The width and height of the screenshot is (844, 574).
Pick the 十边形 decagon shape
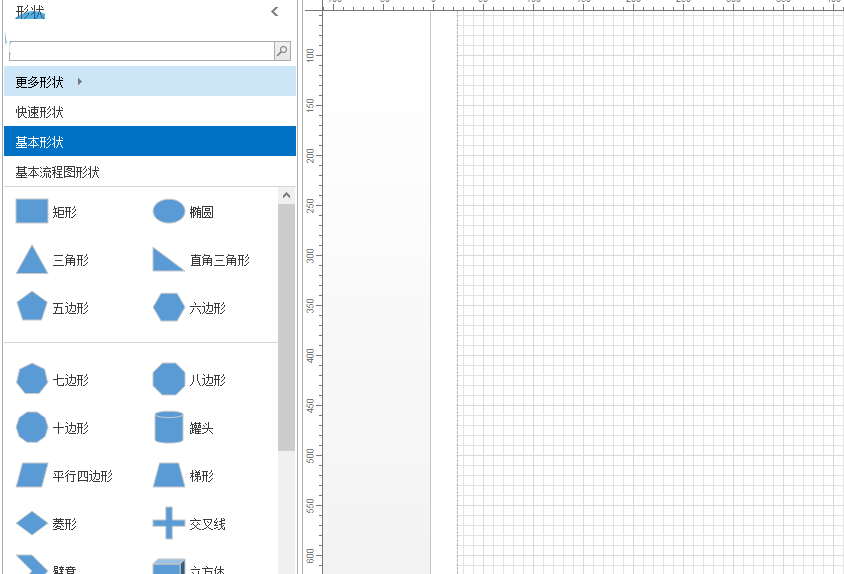click(32, 428)
